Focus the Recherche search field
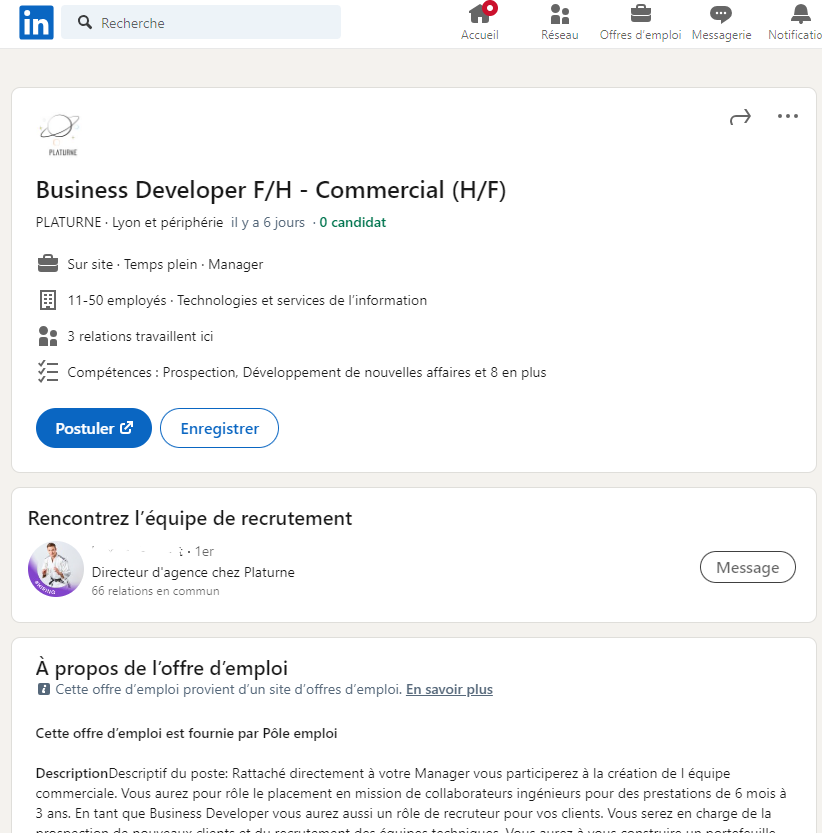This screenshot has height=833, width=822. pyautogui.click(x=201, y=22)
